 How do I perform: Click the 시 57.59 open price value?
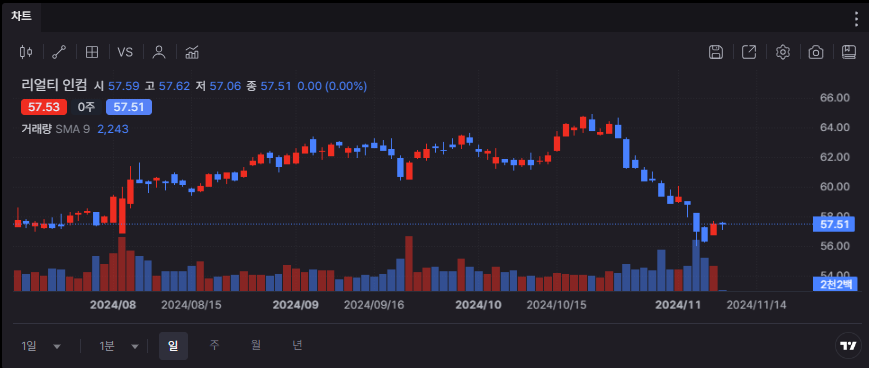click(116, 86)
